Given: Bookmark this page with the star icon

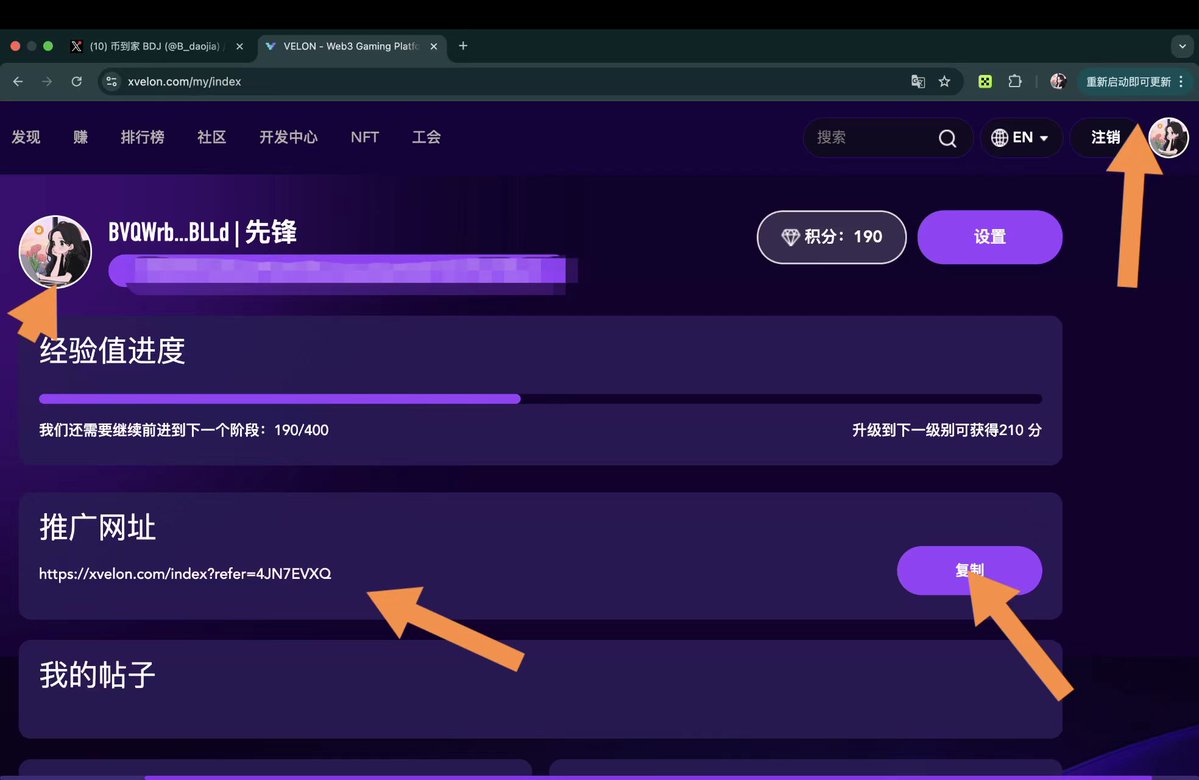Looking at the screenshot, I should coord(944,81).
